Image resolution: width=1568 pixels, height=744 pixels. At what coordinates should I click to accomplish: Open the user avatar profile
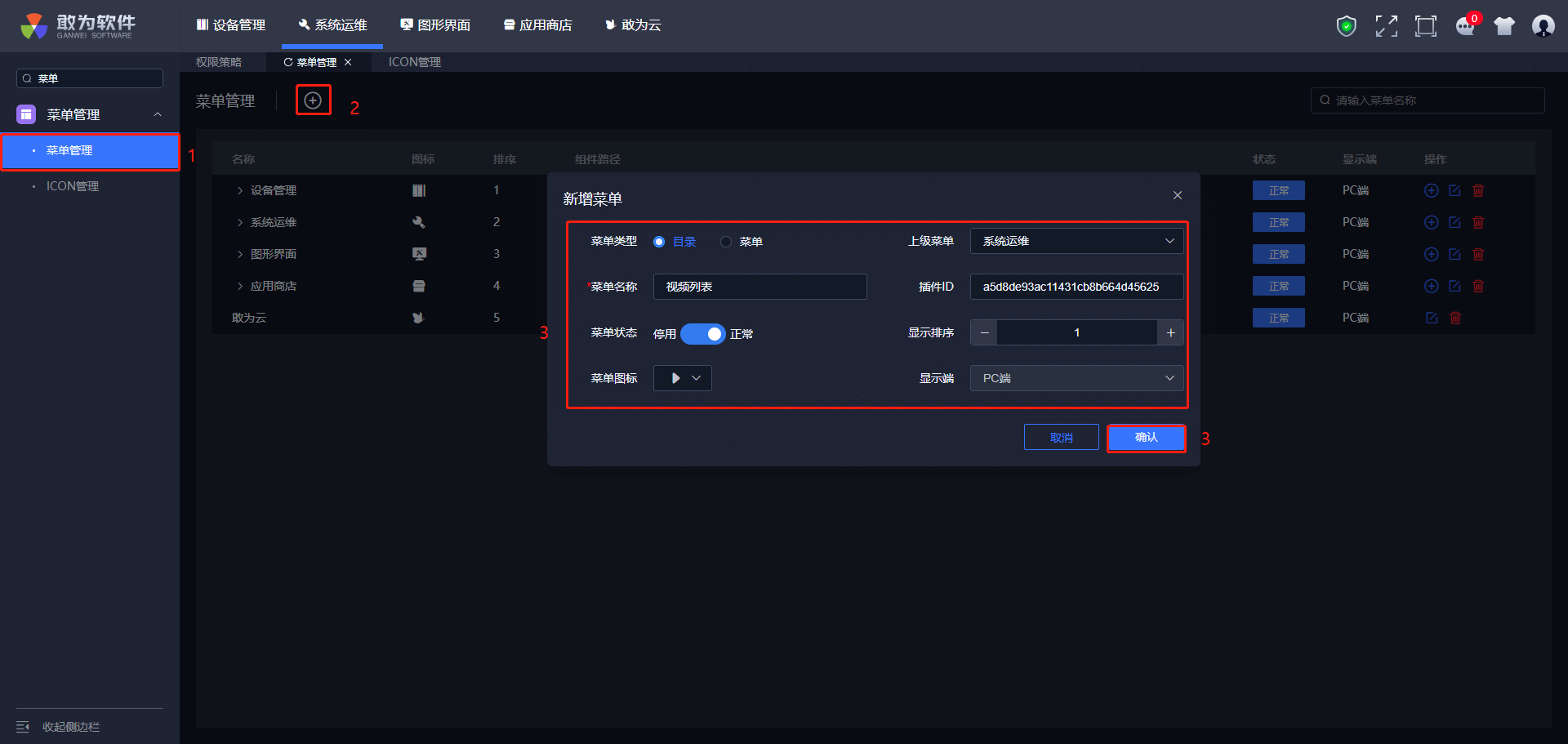1543,26
